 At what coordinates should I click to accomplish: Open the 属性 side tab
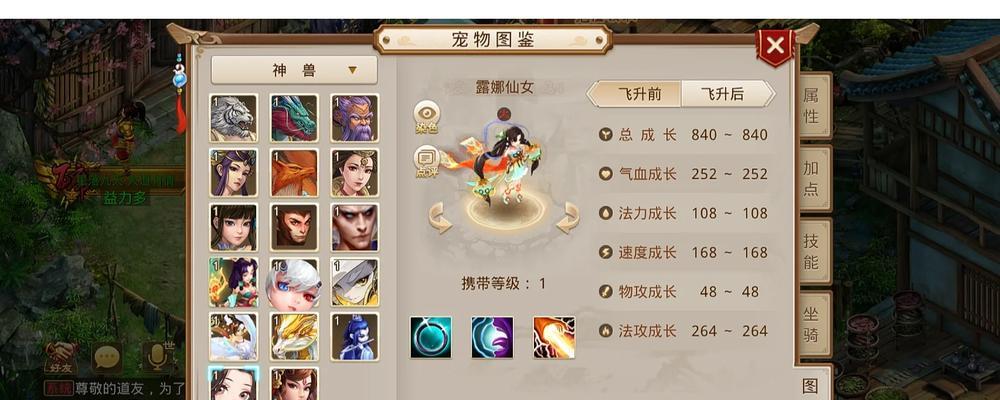click(813, 106)
